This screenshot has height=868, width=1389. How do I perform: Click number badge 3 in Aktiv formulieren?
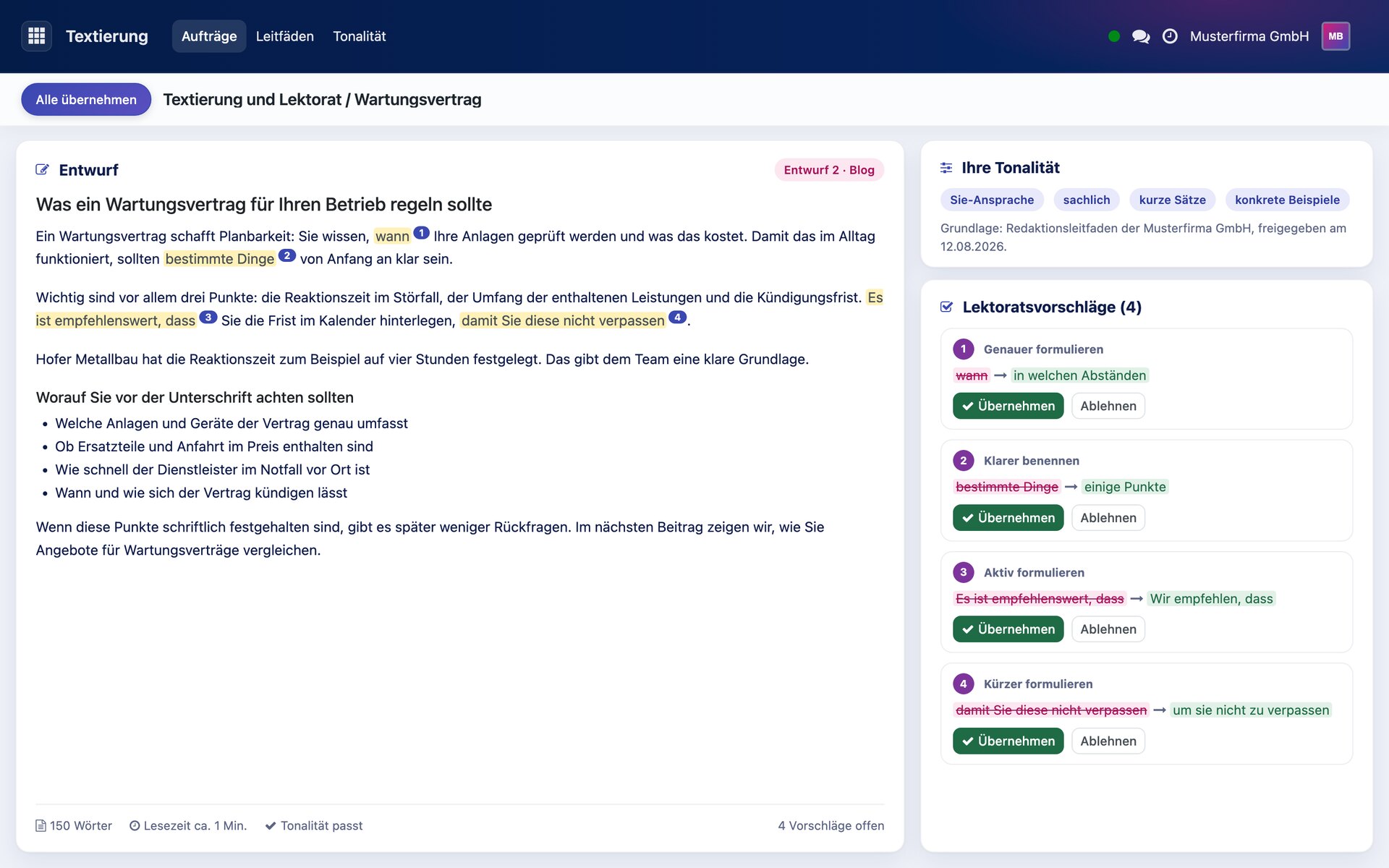point(964,572)
